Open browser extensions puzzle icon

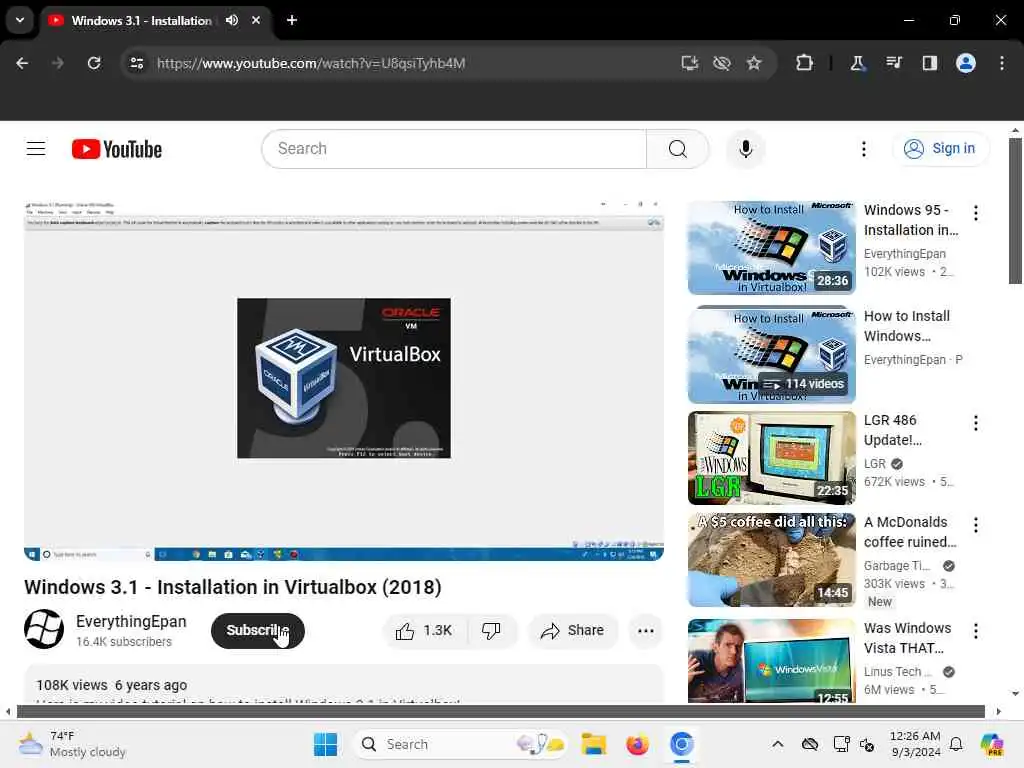(805, 63)
